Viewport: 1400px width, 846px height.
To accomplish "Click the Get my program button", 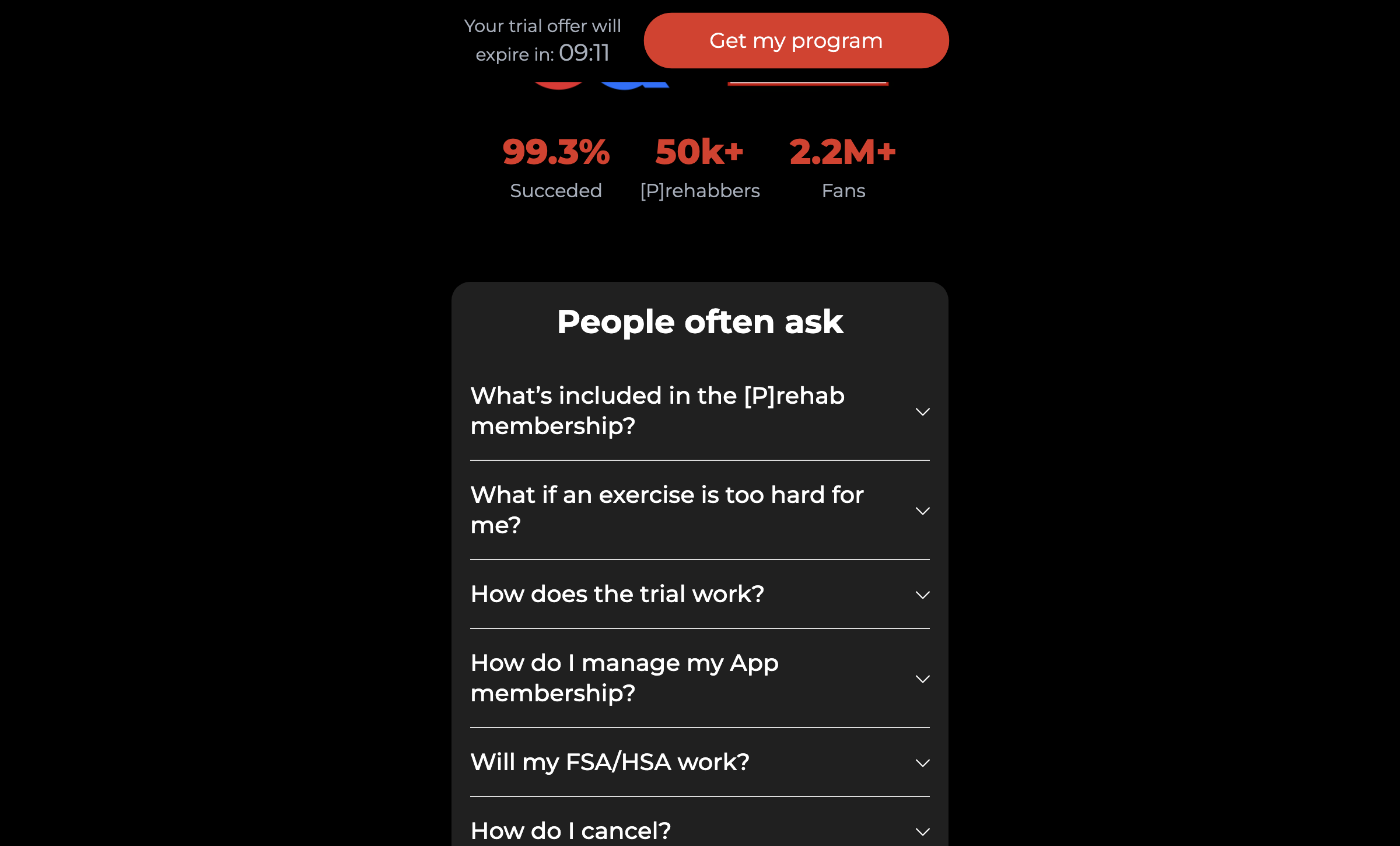I will pos(796,41).
